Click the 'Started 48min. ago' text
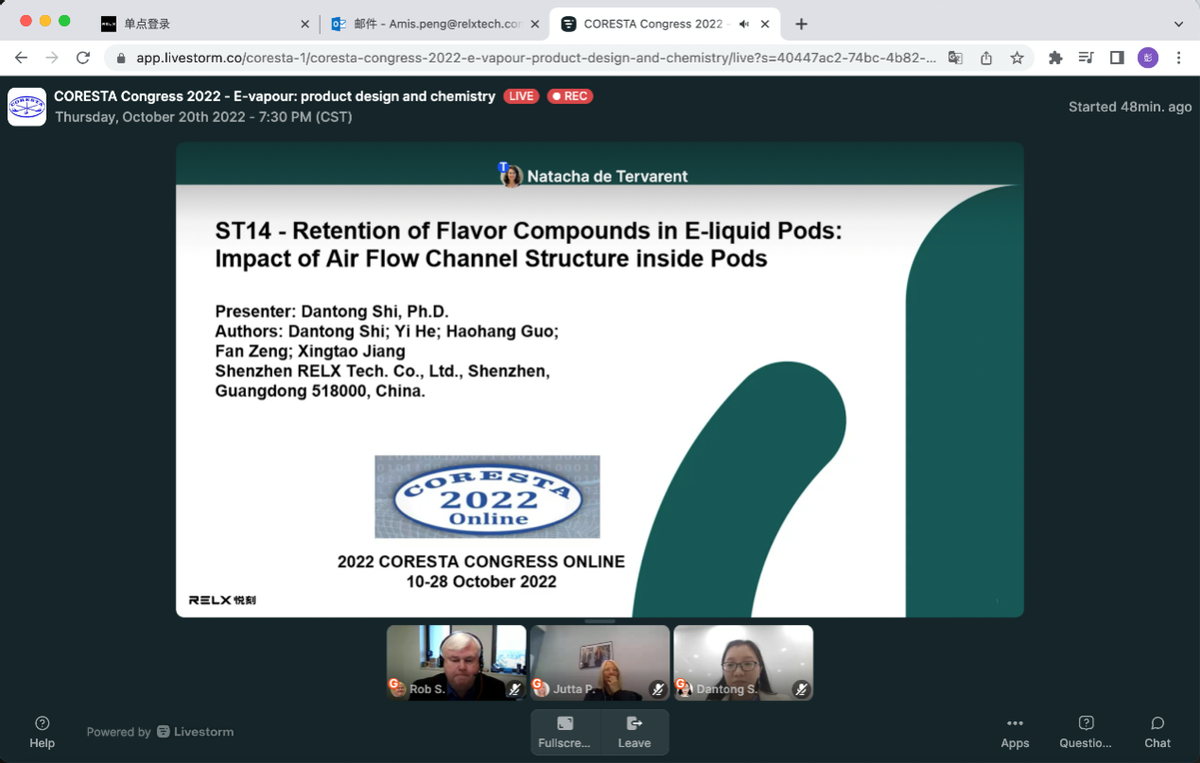 [x=1130, y=107]
